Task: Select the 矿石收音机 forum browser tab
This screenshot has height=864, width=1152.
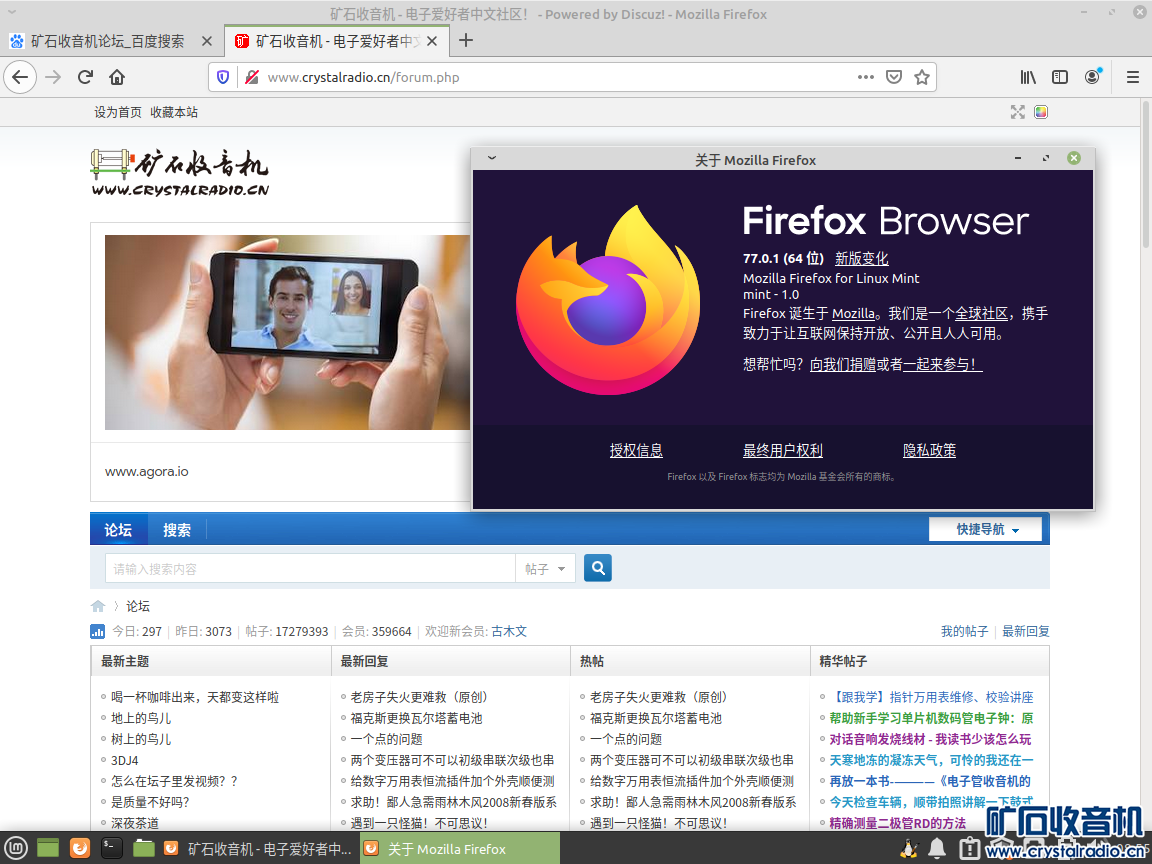Action: (x=336, y=41)
